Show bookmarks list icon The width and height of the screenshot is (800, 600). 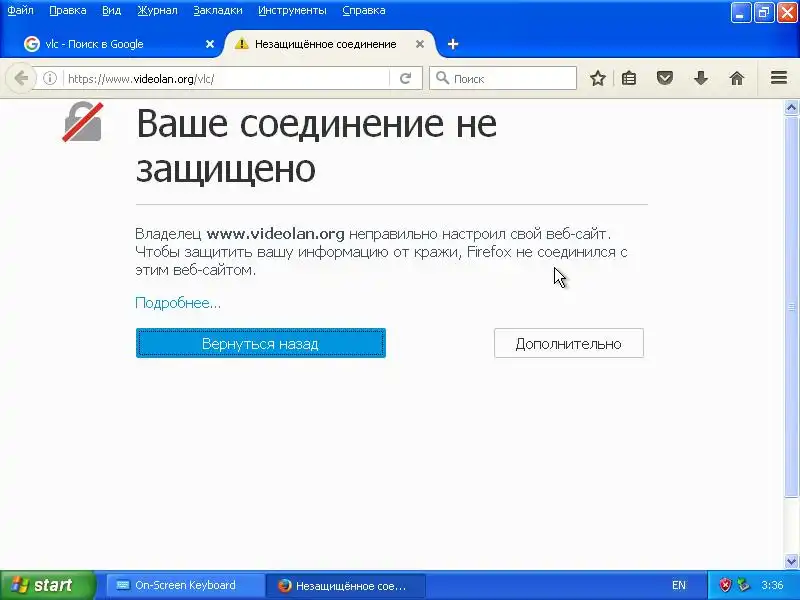629,79
